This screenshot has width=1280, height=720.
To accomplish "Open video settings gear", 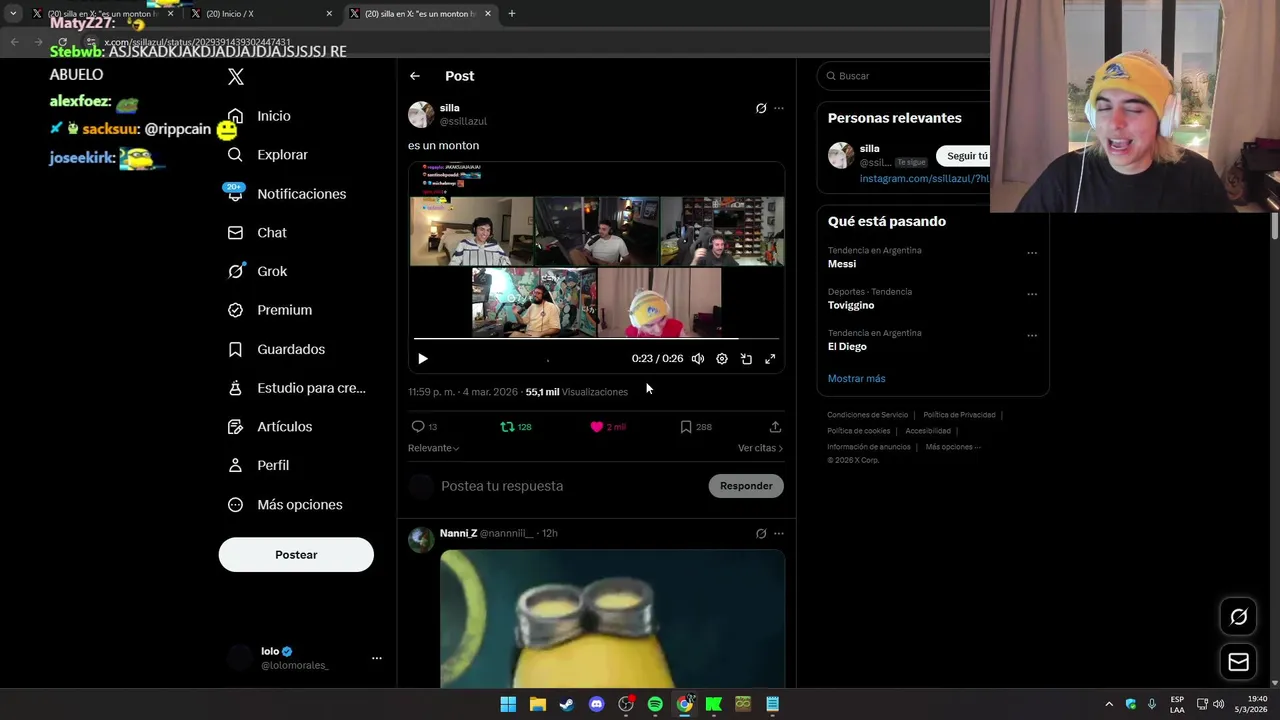I will tap(722, 359).
